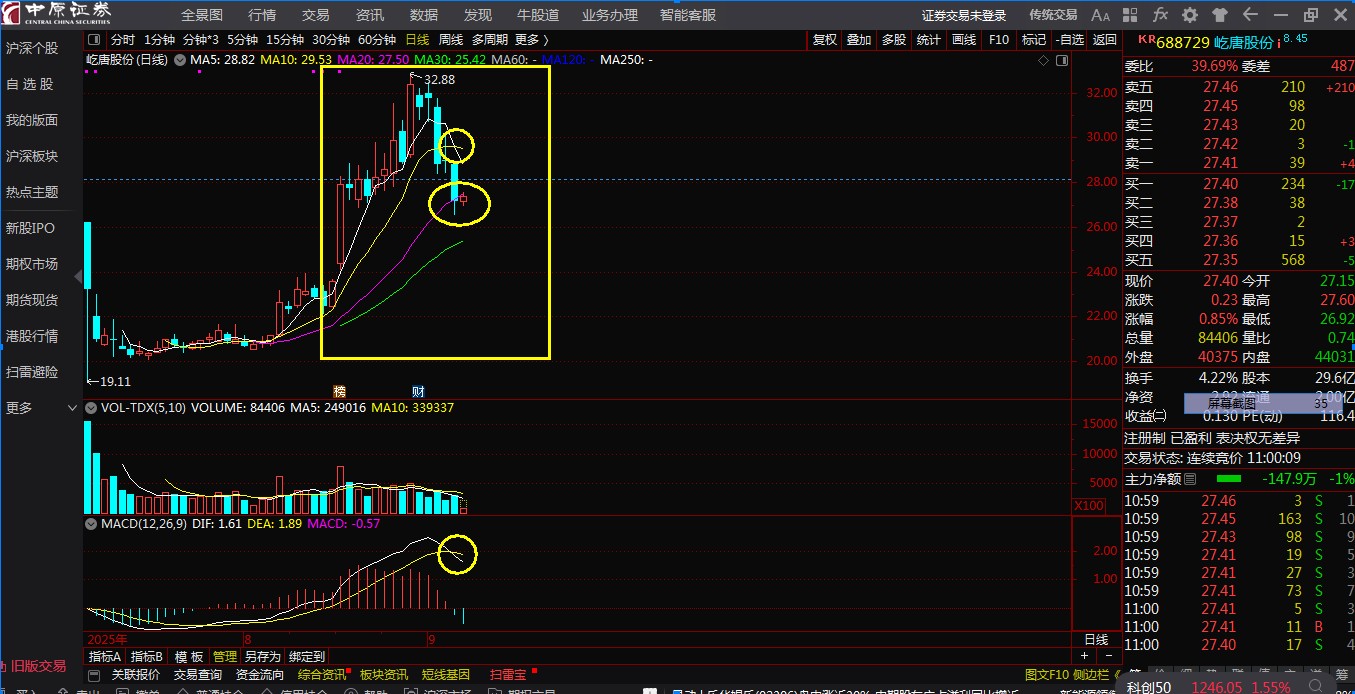Image resolution: width=1355 pixels, height=694 pixels.
Task: Open the settings gear icon
Action: [1190, 15]
